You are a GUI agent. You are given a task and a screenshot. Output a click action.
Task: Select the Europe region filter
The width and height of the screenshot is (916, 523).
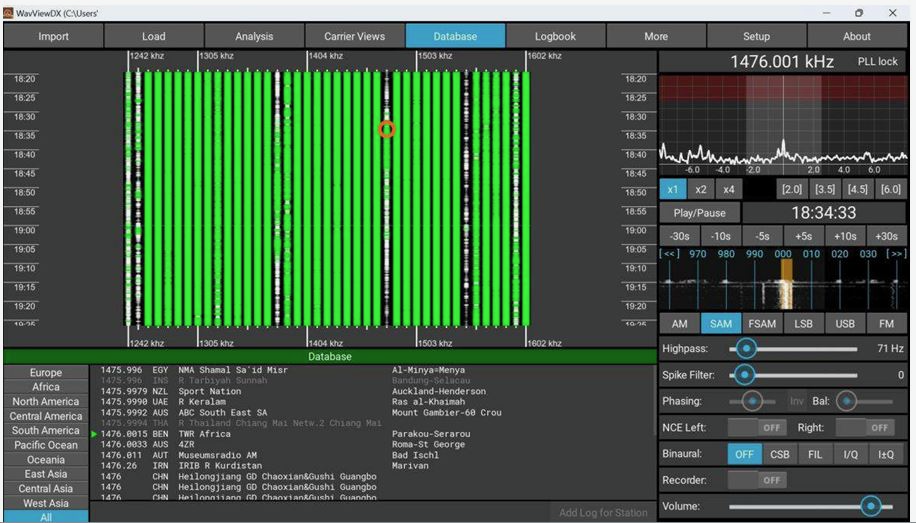coord(46,373)
